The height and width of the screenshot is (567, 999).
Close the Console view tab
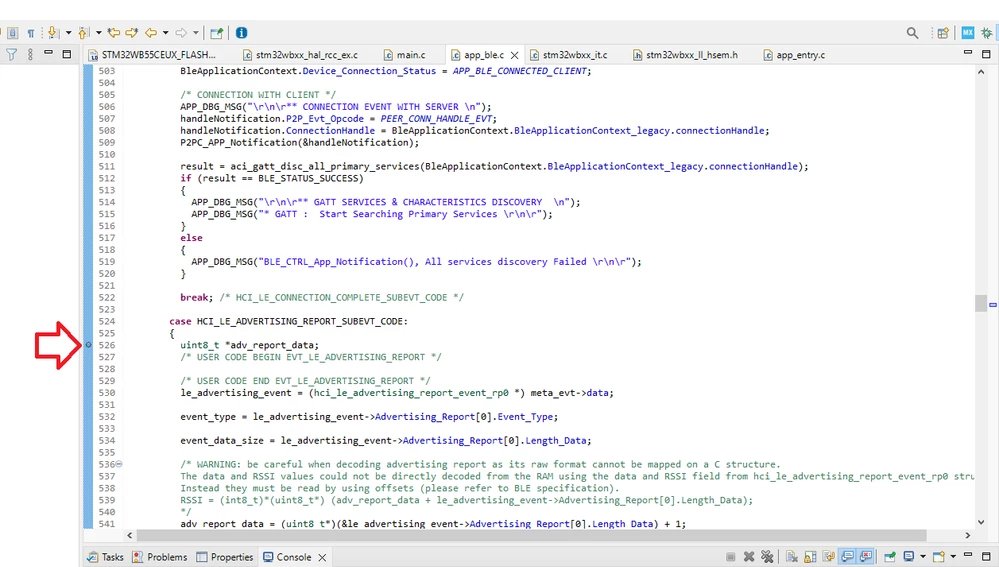[322, 557]
